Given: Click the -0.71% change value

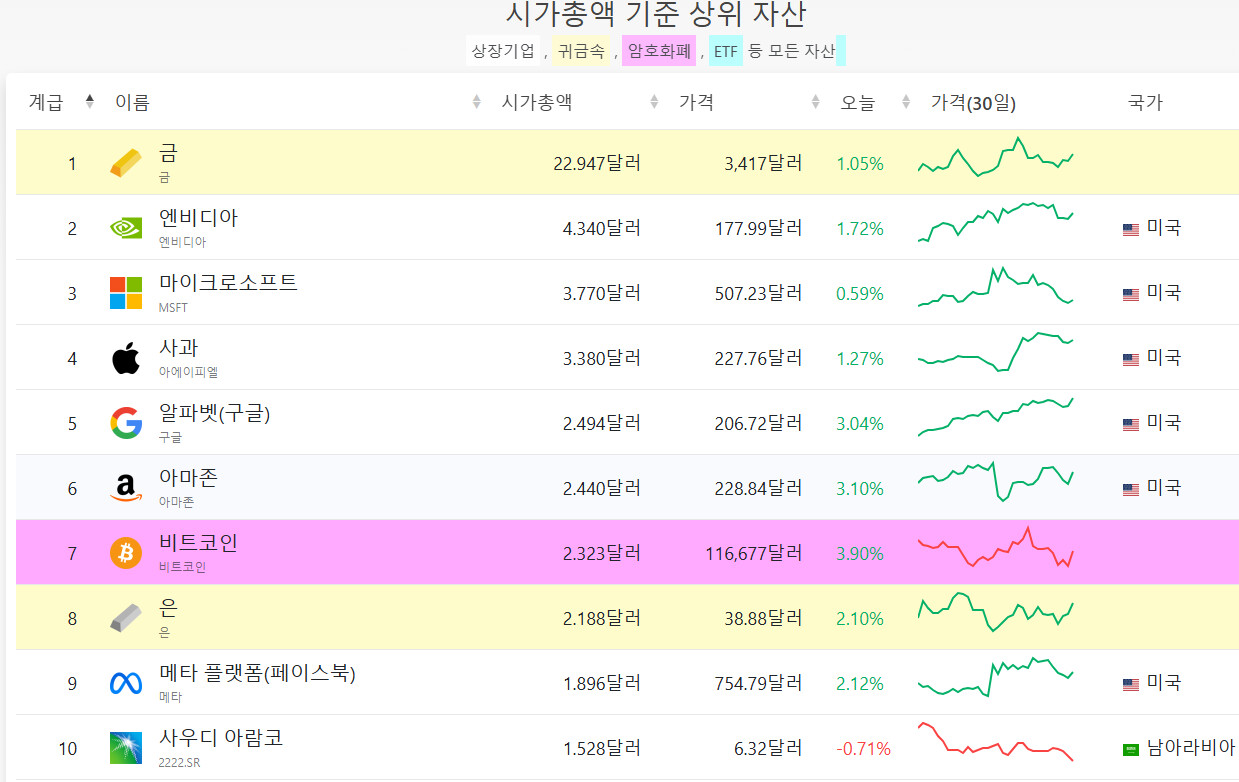Looking at the screenshot, I should pyautogui.click(x=863, y=749).
